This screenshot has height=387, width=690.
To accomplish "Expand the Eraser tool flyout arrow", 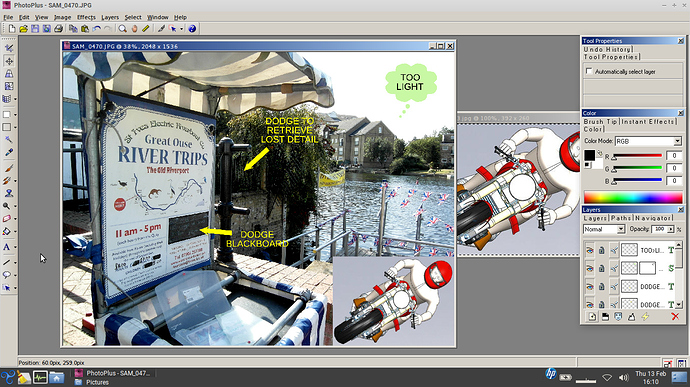I will point(15,218).
